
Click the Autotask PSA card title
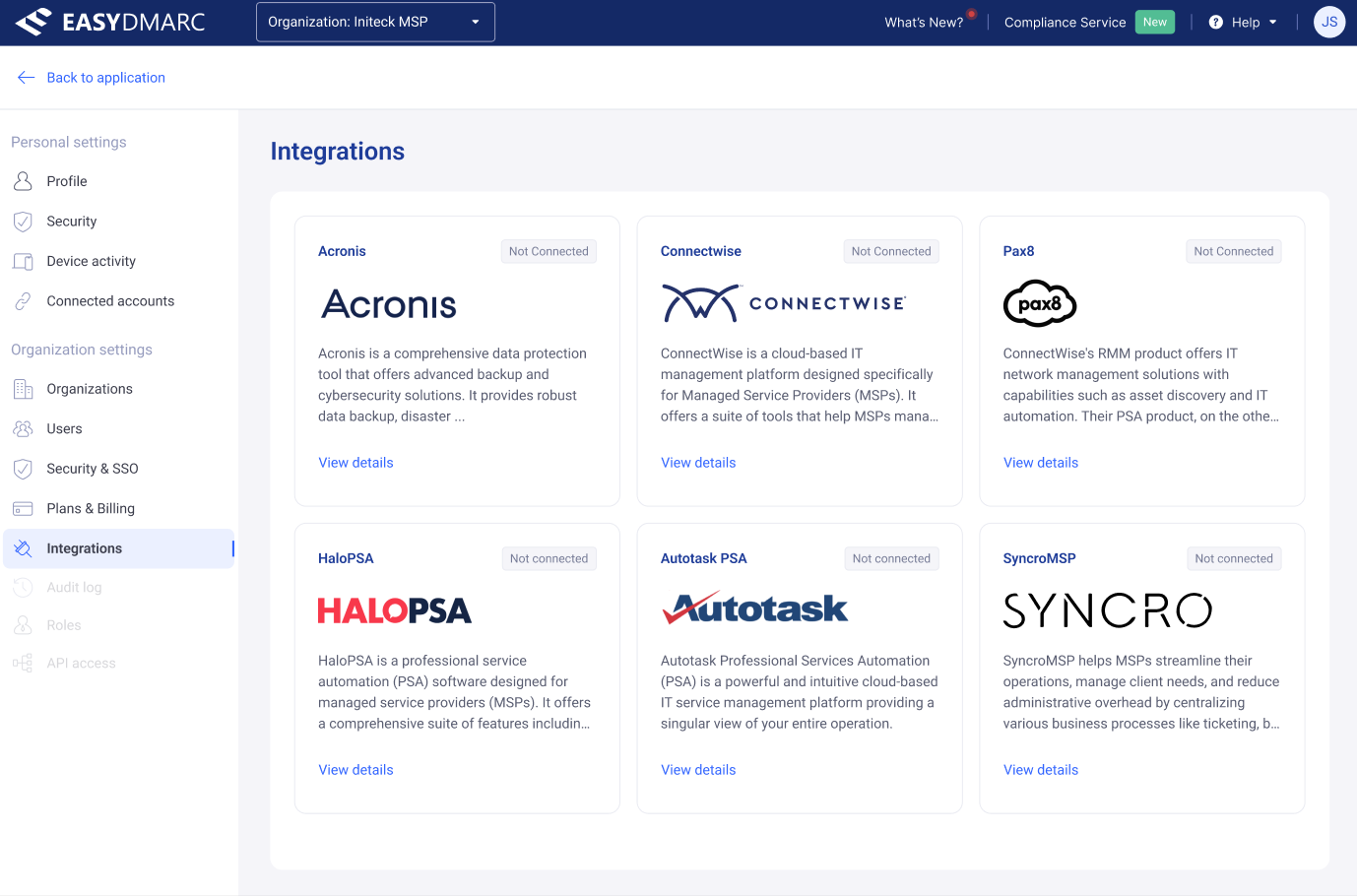(704, 558)
